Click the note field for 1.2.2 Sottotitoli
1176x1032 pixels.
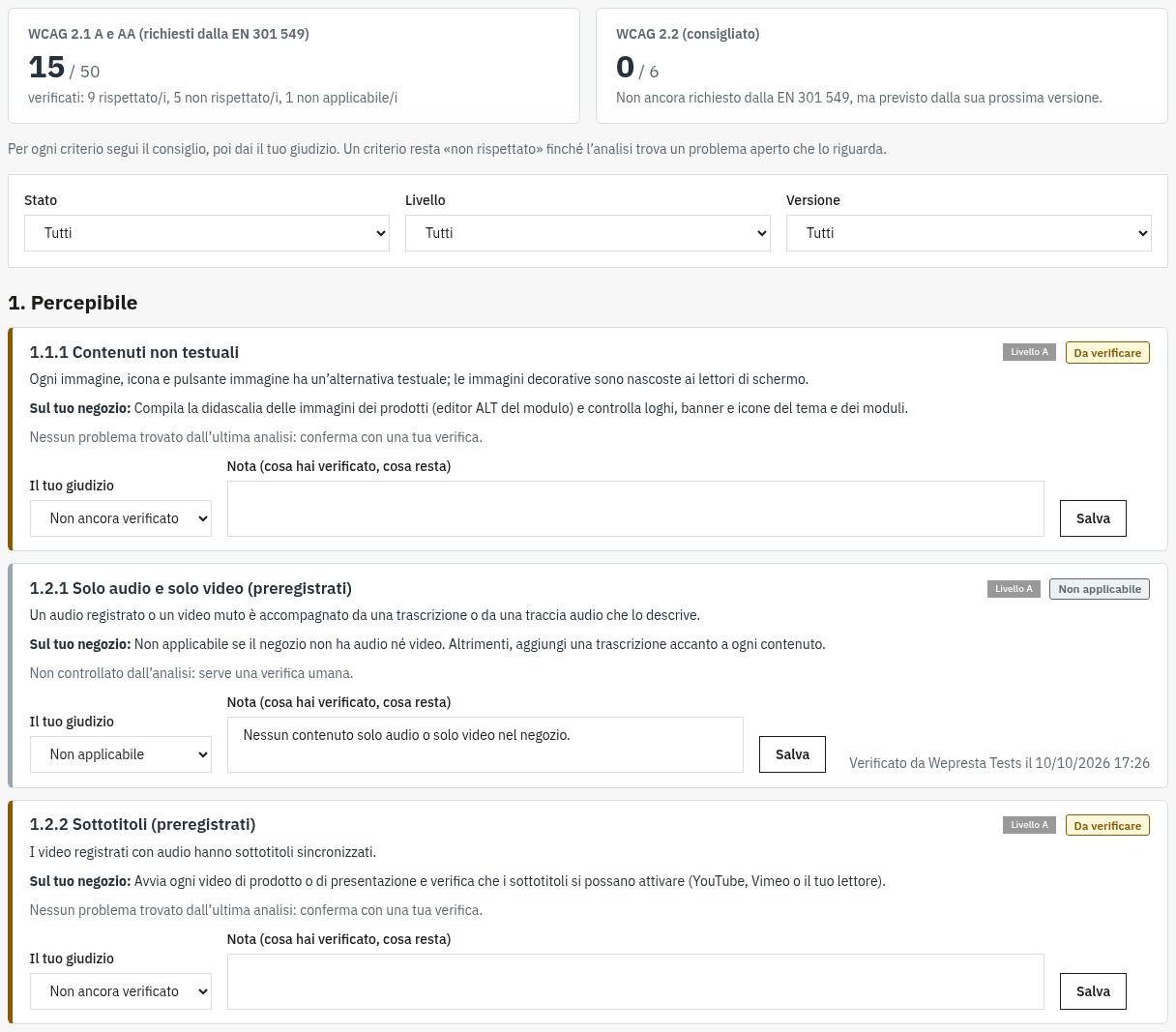635,982
